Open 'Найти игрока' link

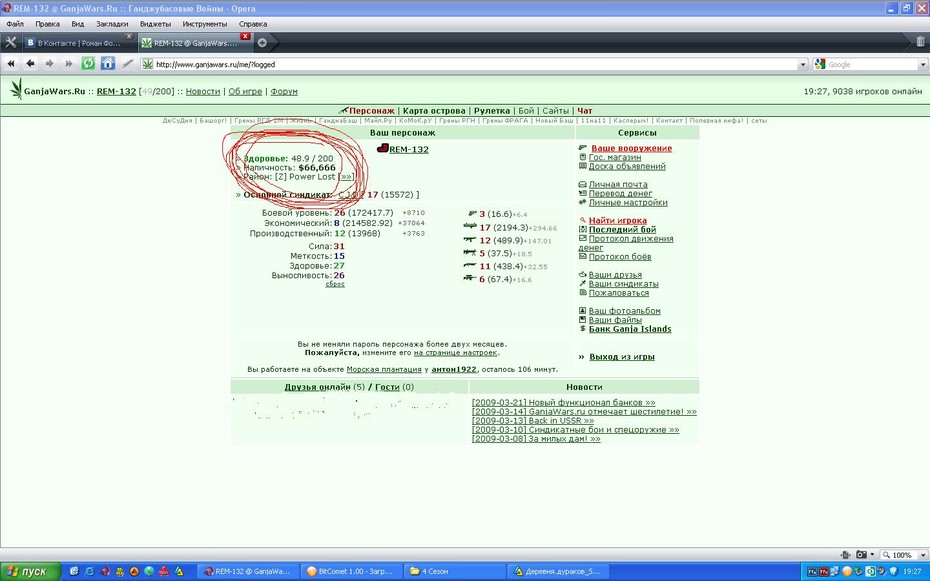618,221
